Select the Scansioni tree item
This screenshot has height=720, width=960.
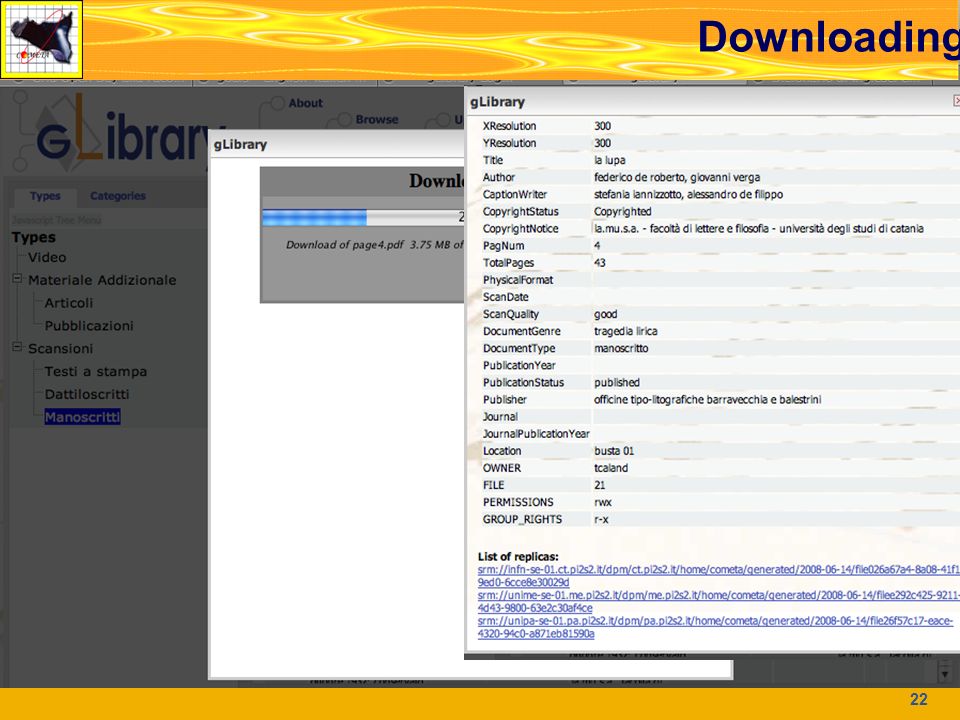tap(61, 349)
